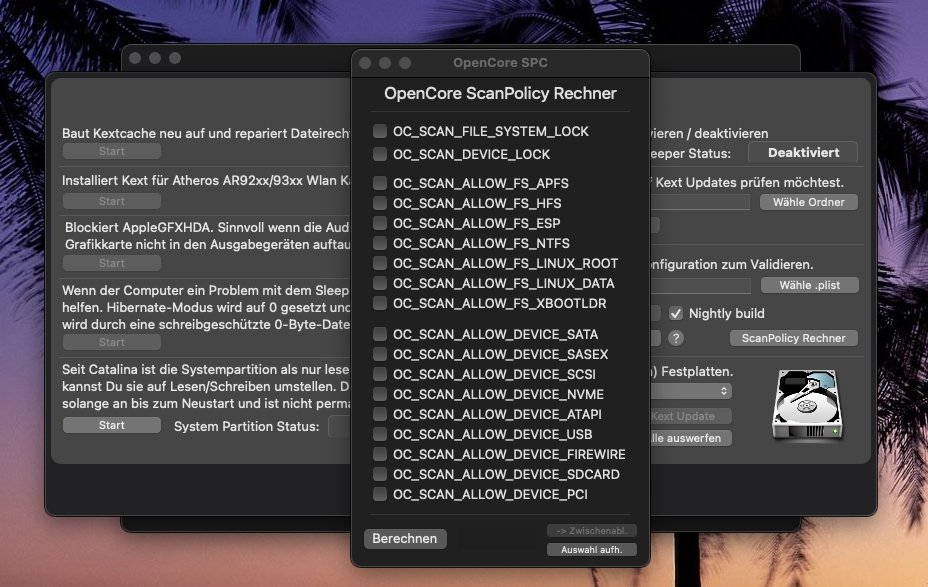The image size is (928, 587).
Task: Tick OC_SCAN_ALLOW_DEVICE_USB checkbox
Action: click(x=380, y=434)
